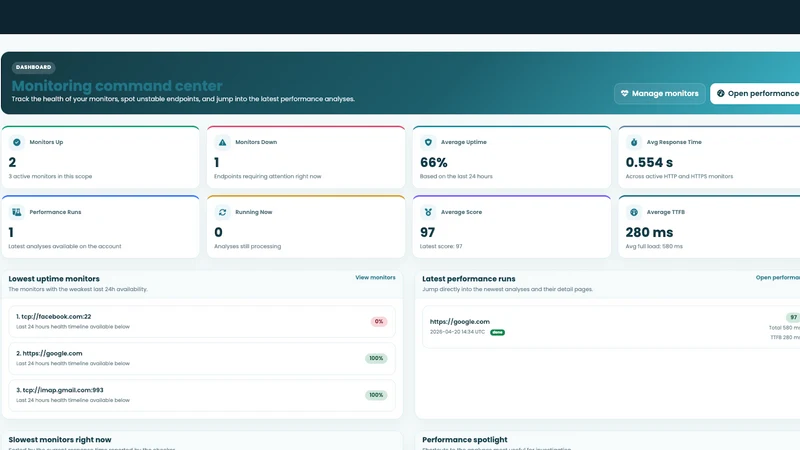Open the tcp://imap.gmail.com:993 monitor row
This screenshot has height=450, width=800.
pyautogui.click(x=202, y=395)
